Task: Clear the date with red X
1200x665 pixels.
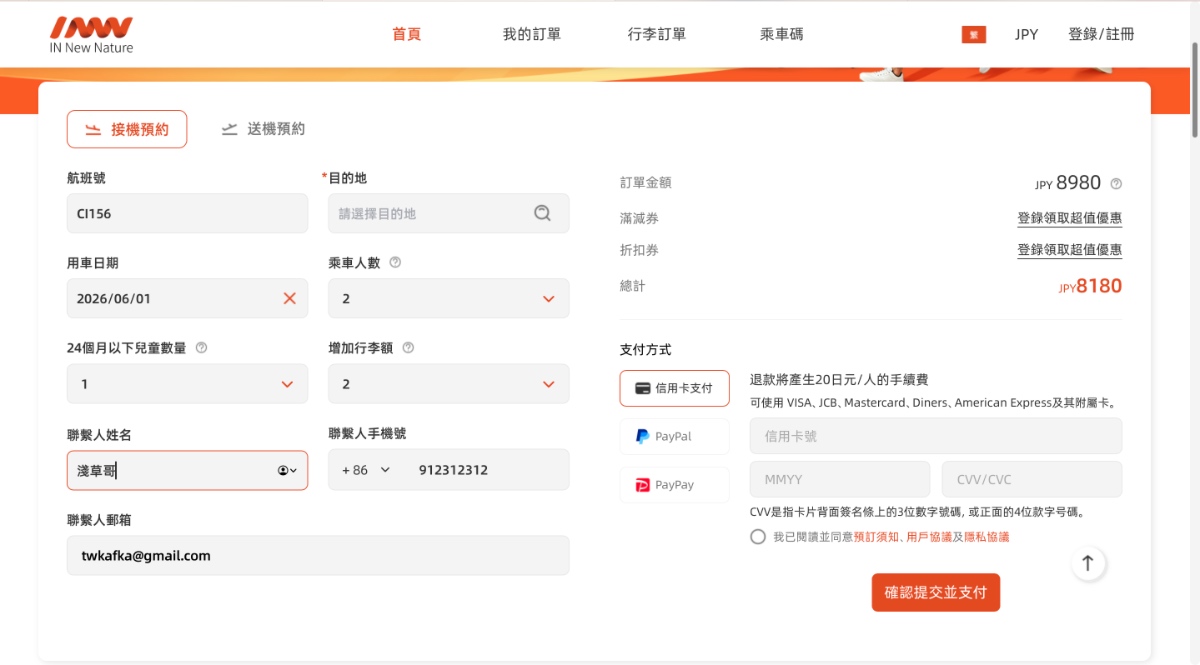Action: tap(290, 298)
